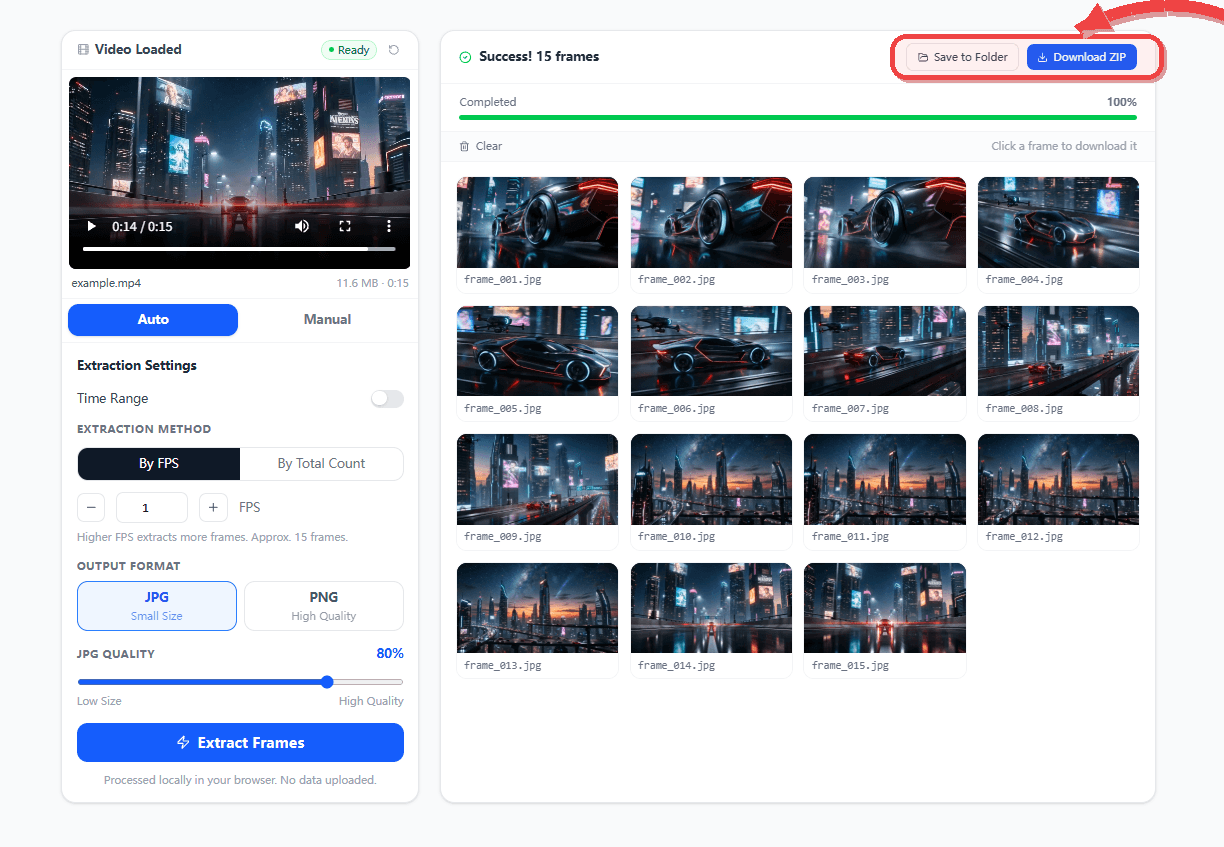Click Save to Folder button
This screenshot has width=1224, height=847.
point(962,57)
